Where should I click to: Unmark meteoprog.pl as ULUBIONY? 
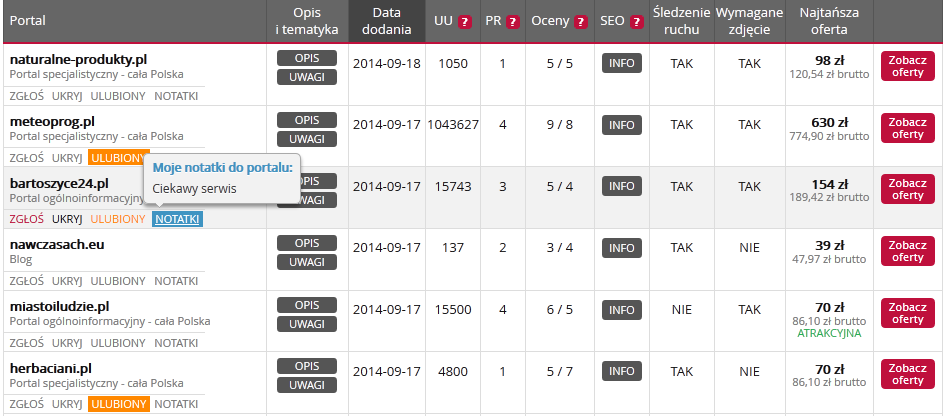[x=118, y=158]
